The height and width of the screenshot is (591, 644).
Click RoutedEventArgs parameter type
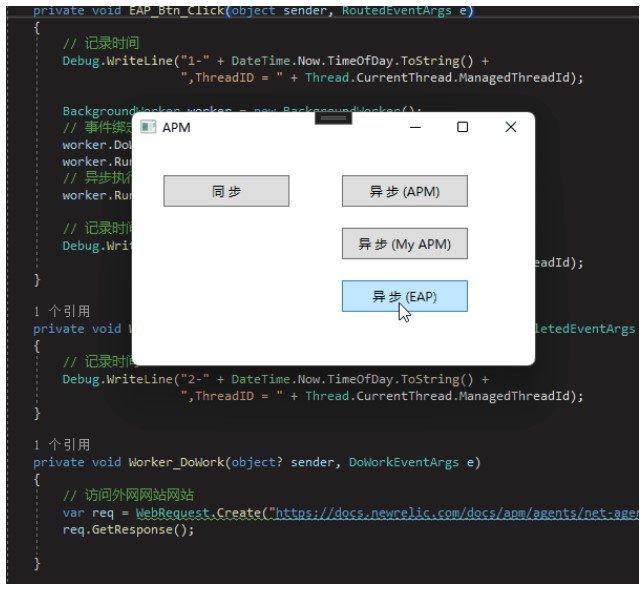click(396, 11)
